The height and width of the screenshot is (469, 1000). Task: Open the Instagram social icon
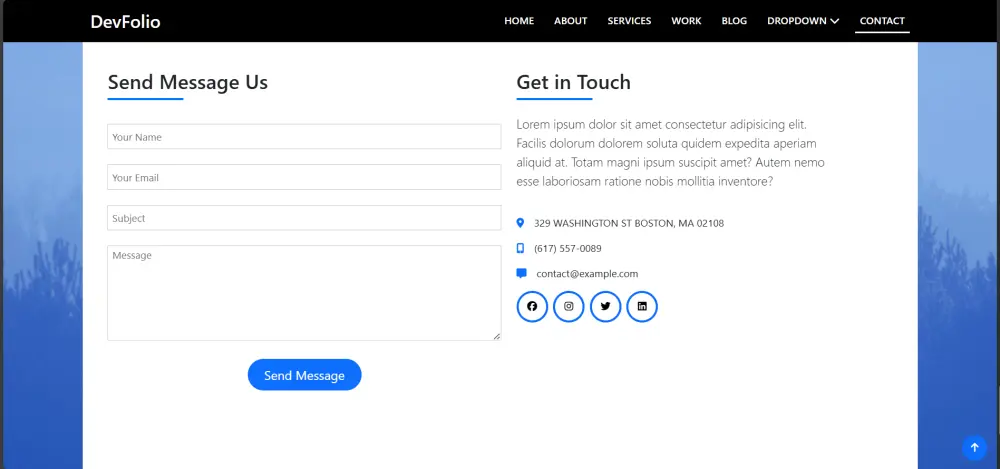(569, 306)
